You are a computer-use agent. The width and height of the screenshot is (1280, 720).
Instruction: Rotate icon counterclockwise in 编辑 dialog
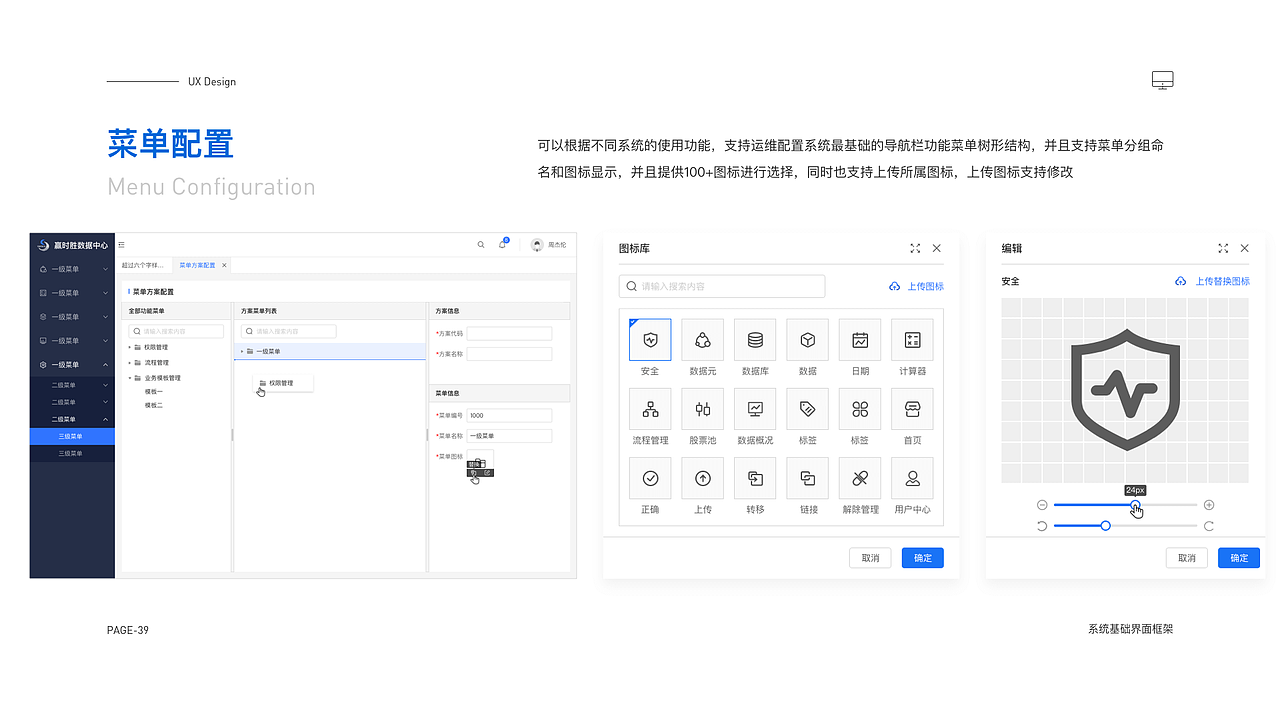(x=1042, y=526)
